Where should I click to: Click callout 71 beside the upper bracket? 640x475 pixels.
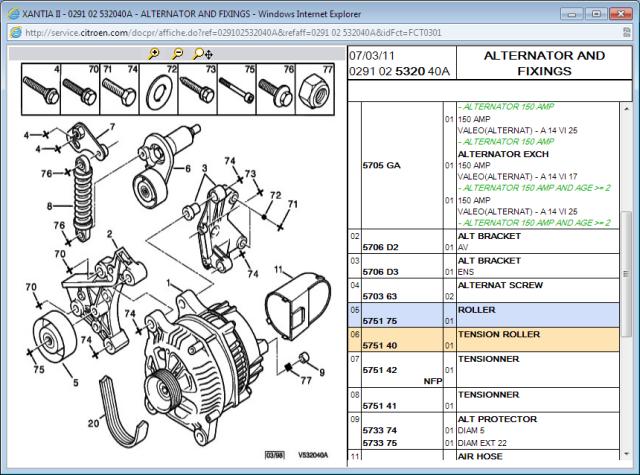[x=293, y=204]
